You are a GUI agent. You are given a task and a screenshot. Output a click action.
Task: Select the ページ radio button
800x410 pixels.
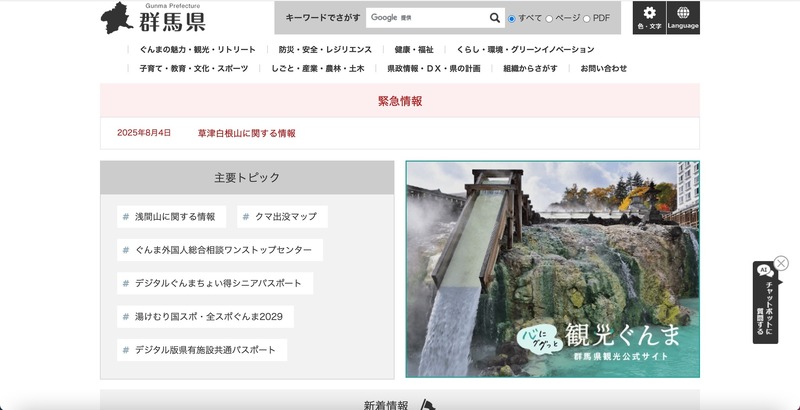[x=548, y=19]
